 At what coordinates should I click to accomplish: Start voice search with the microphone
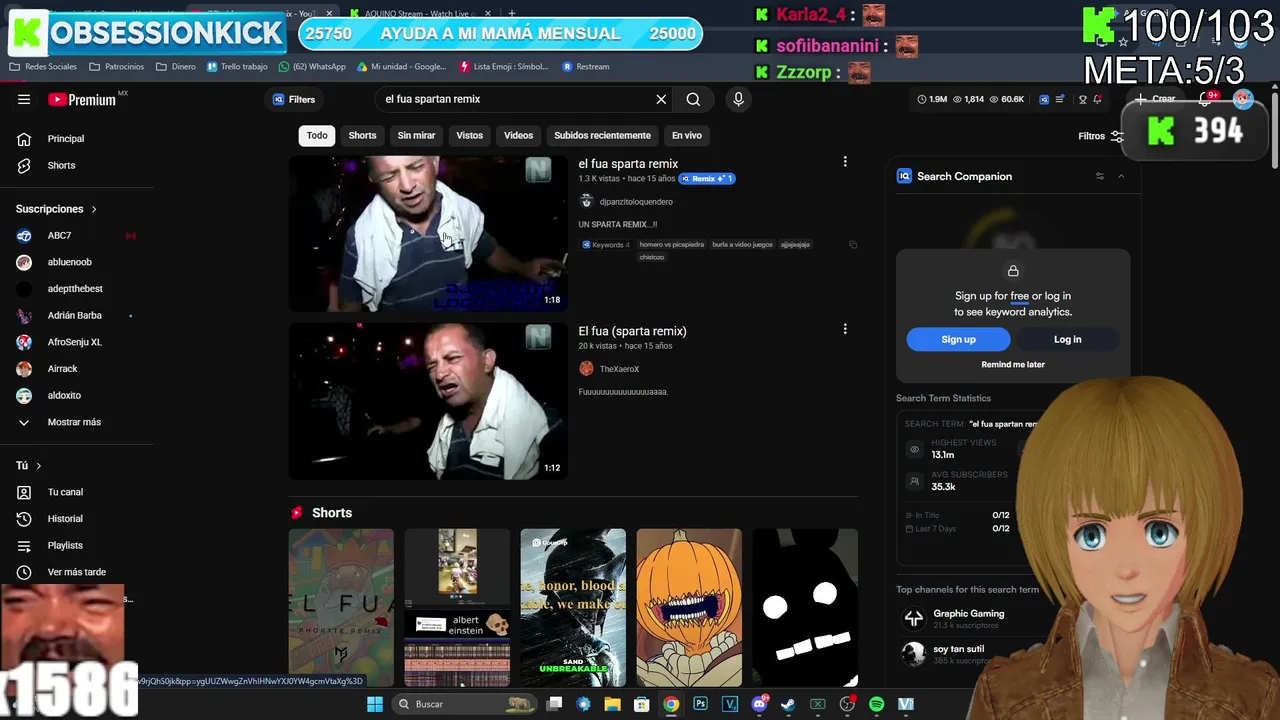[x=738, y=99]
